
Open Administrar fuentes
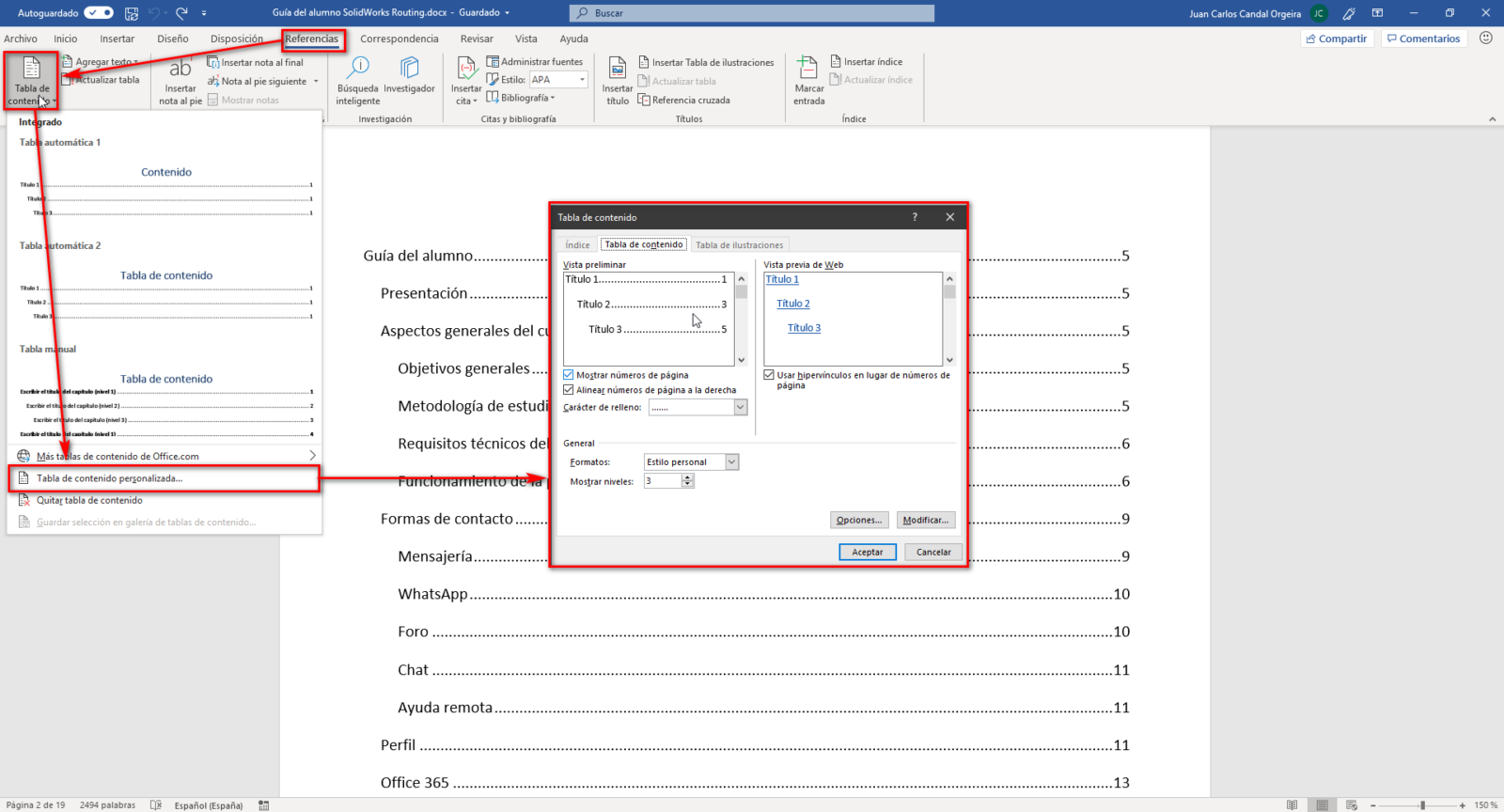[x=535, y=62]
